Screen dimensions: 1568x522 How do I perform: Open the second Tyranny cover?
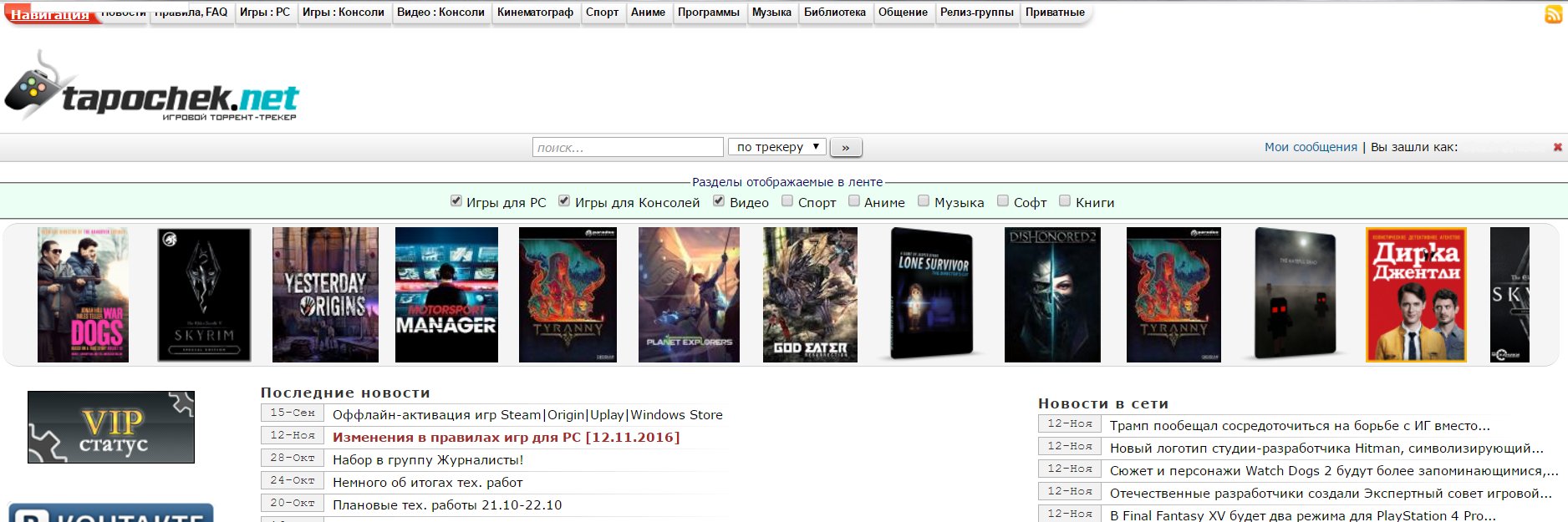[1173, 295]
